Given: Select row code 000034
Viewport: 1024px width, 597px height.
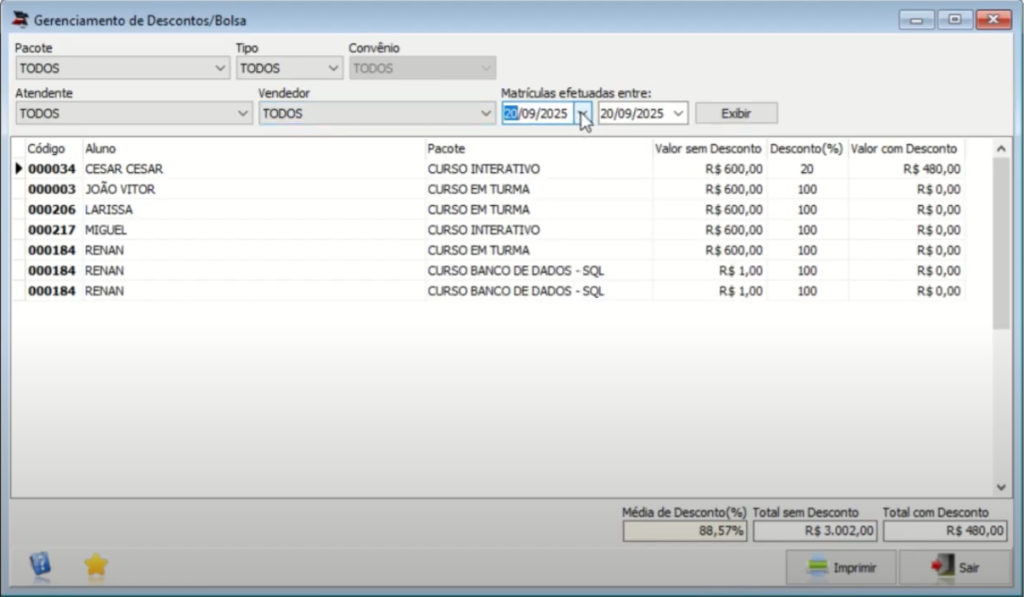Looking at the screenshot, I should pos(52,169).
